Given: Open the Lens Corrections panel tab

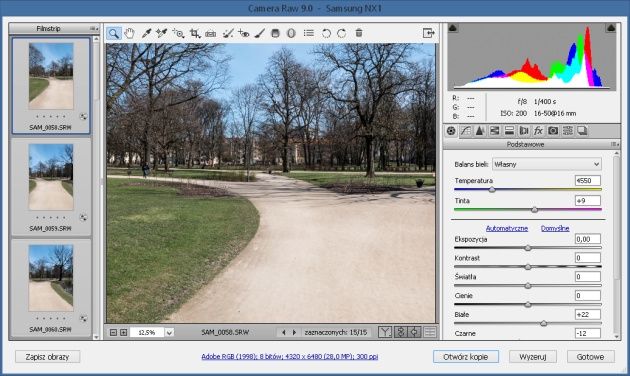Looking at the screenshot, I should [x=524, y=131].
